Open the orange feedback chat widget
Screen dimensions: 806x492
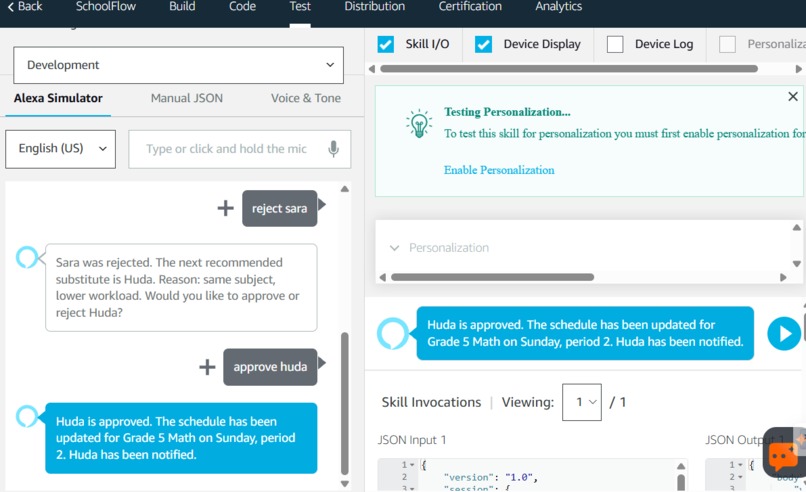(x=783, y=454)
